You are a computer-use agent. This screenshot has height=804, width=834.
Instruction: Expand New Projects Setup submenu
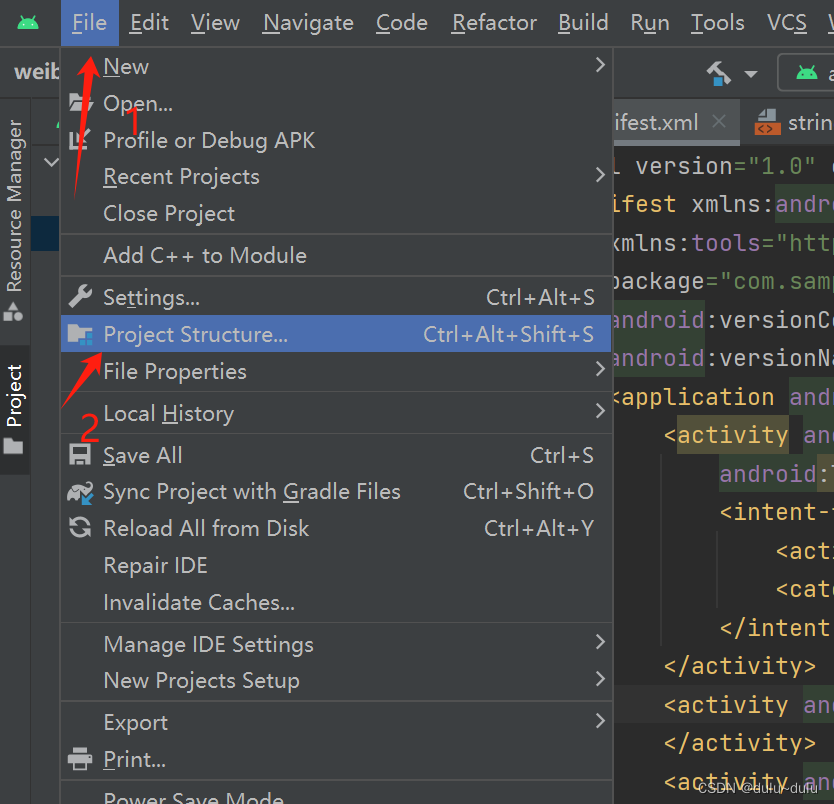336,681
